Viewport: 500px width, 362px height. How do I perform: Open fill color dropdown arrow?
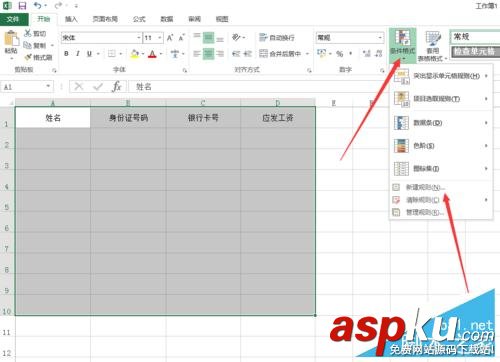coord(143,53)
